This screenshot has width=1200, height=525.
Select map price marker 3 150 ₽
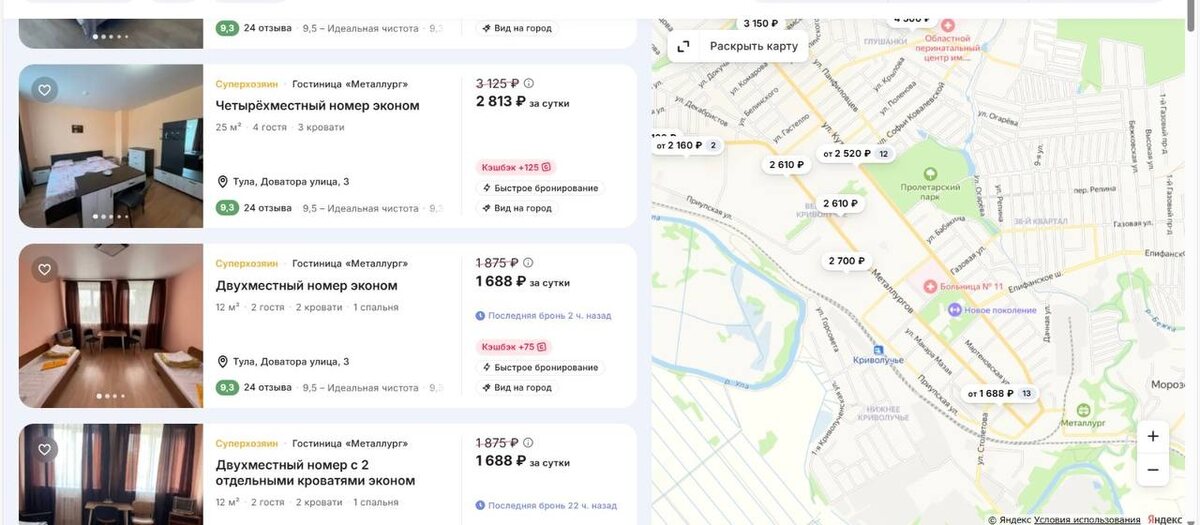pos(760,23)
